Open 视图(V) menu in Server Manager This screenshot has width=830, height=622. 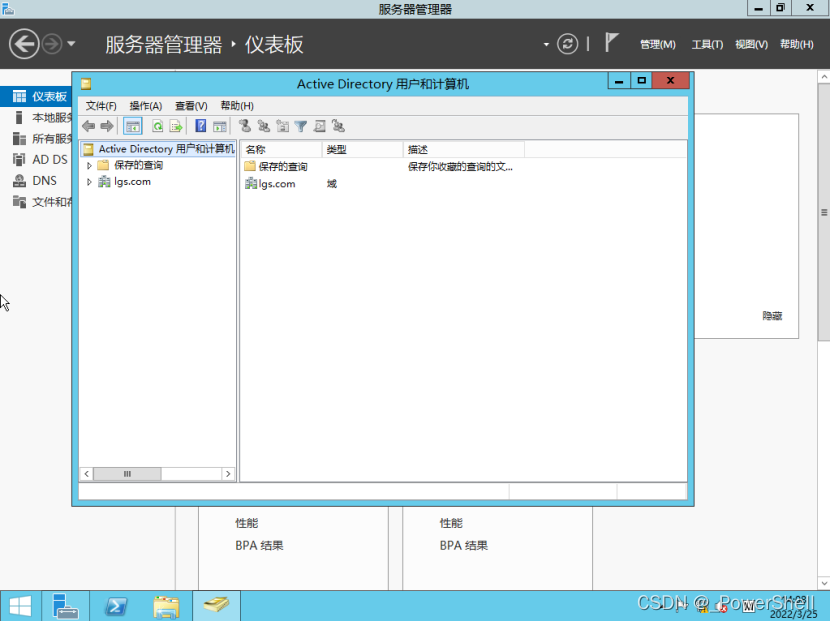click(751, 44)
